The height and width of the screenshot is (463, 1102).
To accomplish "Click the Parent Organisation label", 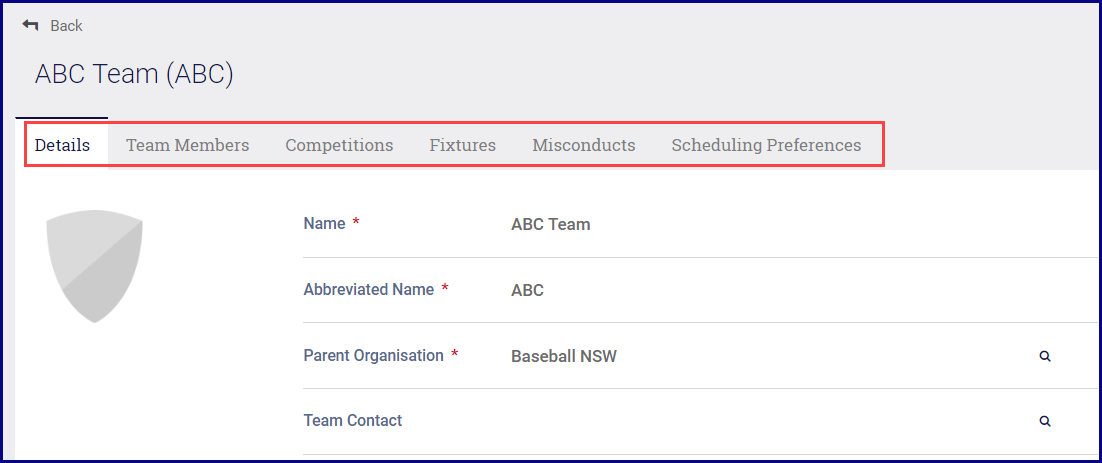I will coord(373,356).
